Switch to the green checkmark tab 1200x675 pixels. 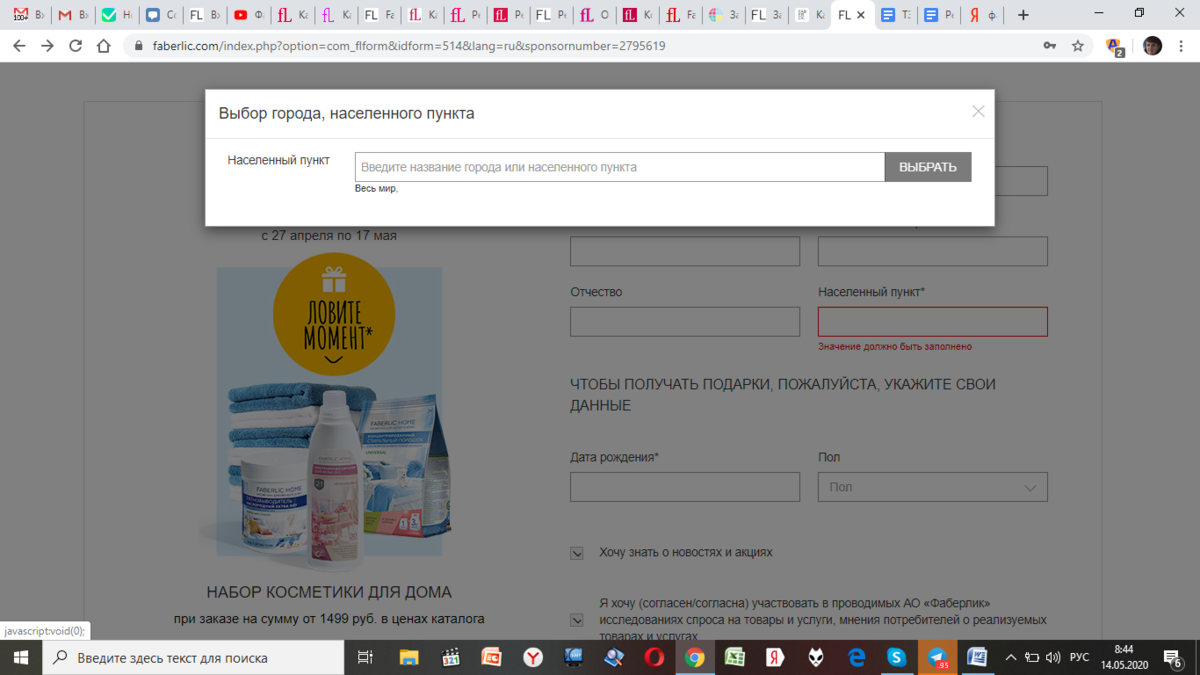pyautogui.click(x=117, y=15)
